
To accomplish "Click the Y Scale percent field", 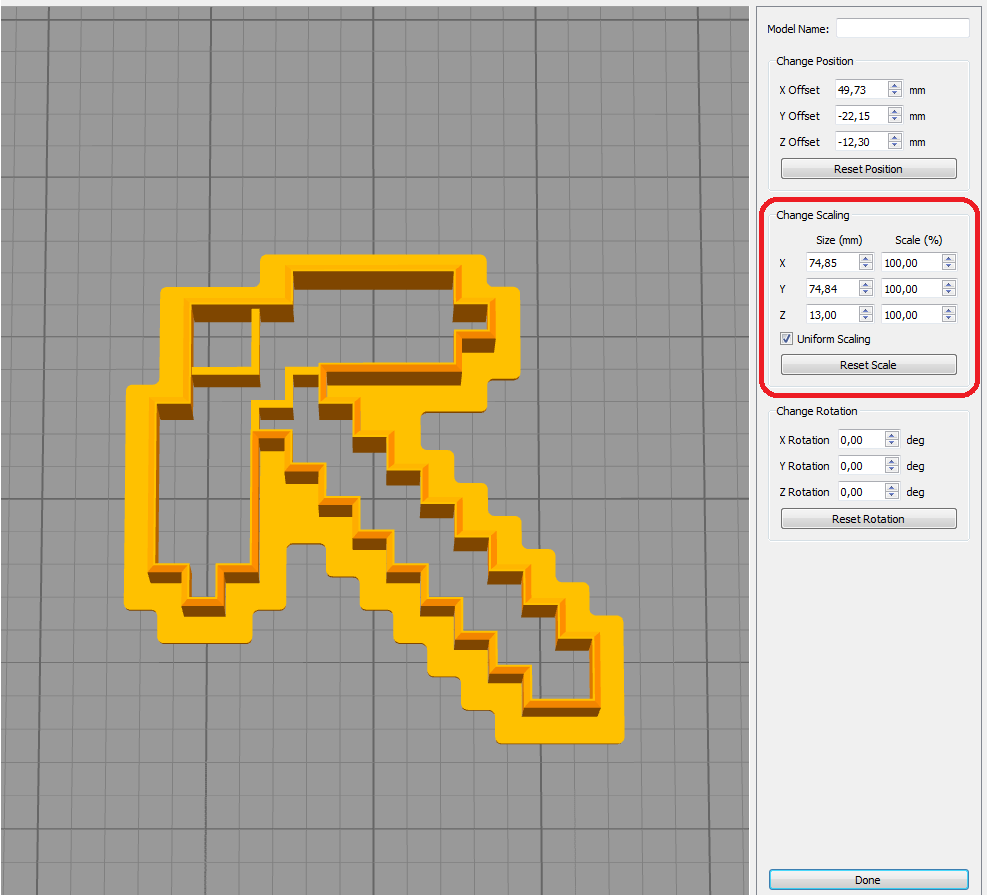I will [911, 288].
